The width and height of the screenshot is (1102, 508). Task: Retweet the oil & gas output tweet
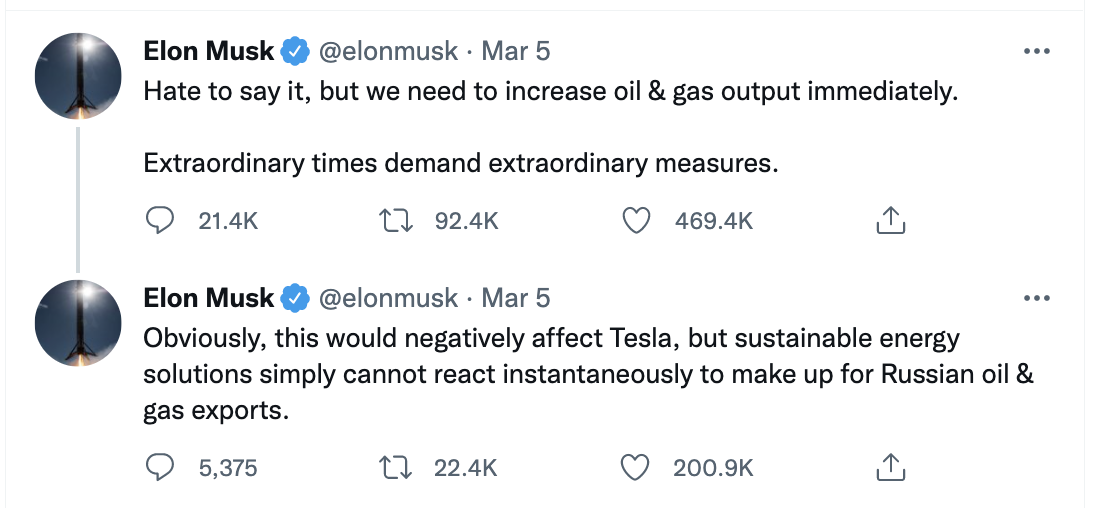(x=398, y=220)
